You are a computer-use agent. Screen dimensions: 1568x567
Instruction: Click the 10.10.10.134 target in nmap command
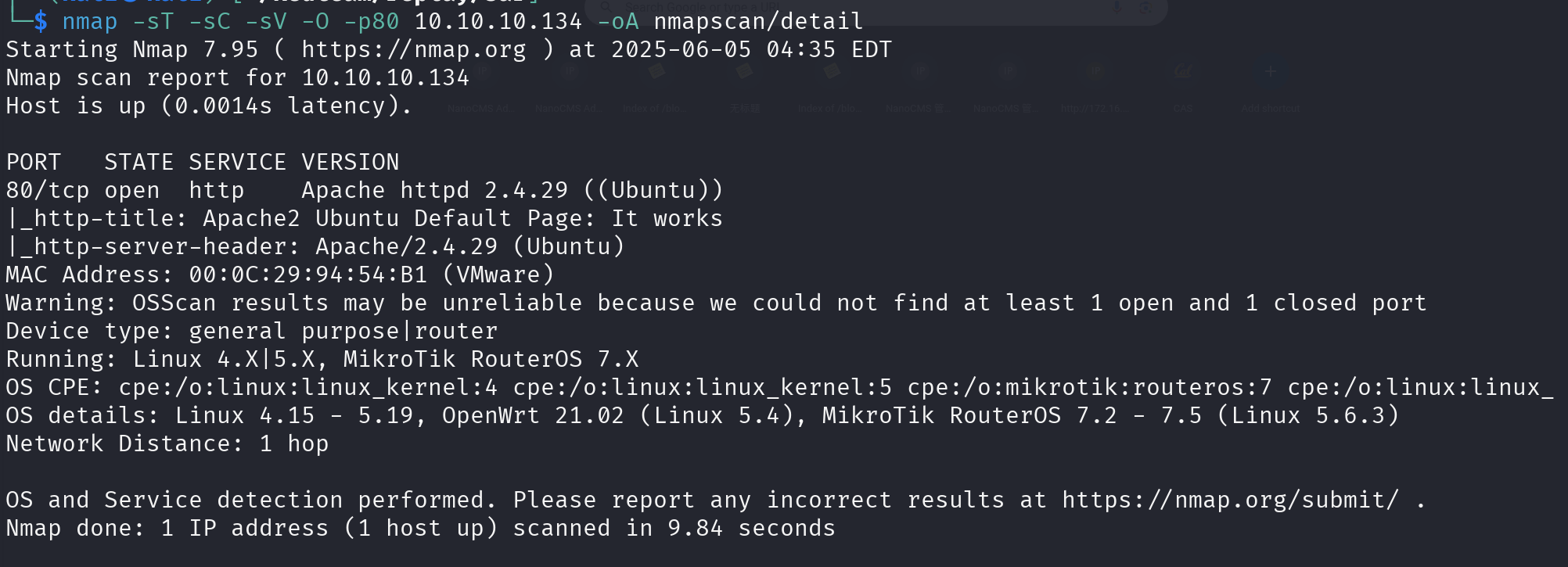498,22
